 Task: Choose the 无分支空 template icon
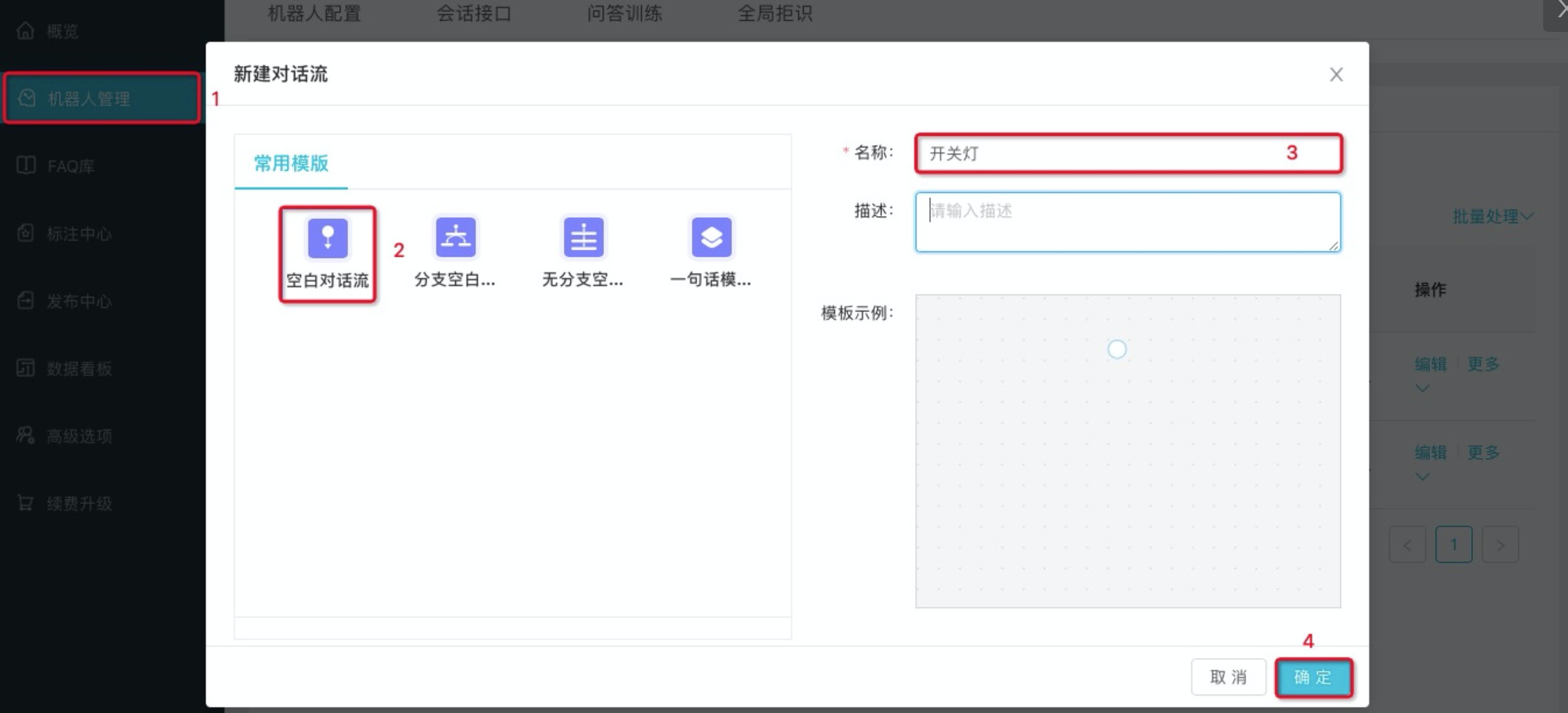pos(583,237)
